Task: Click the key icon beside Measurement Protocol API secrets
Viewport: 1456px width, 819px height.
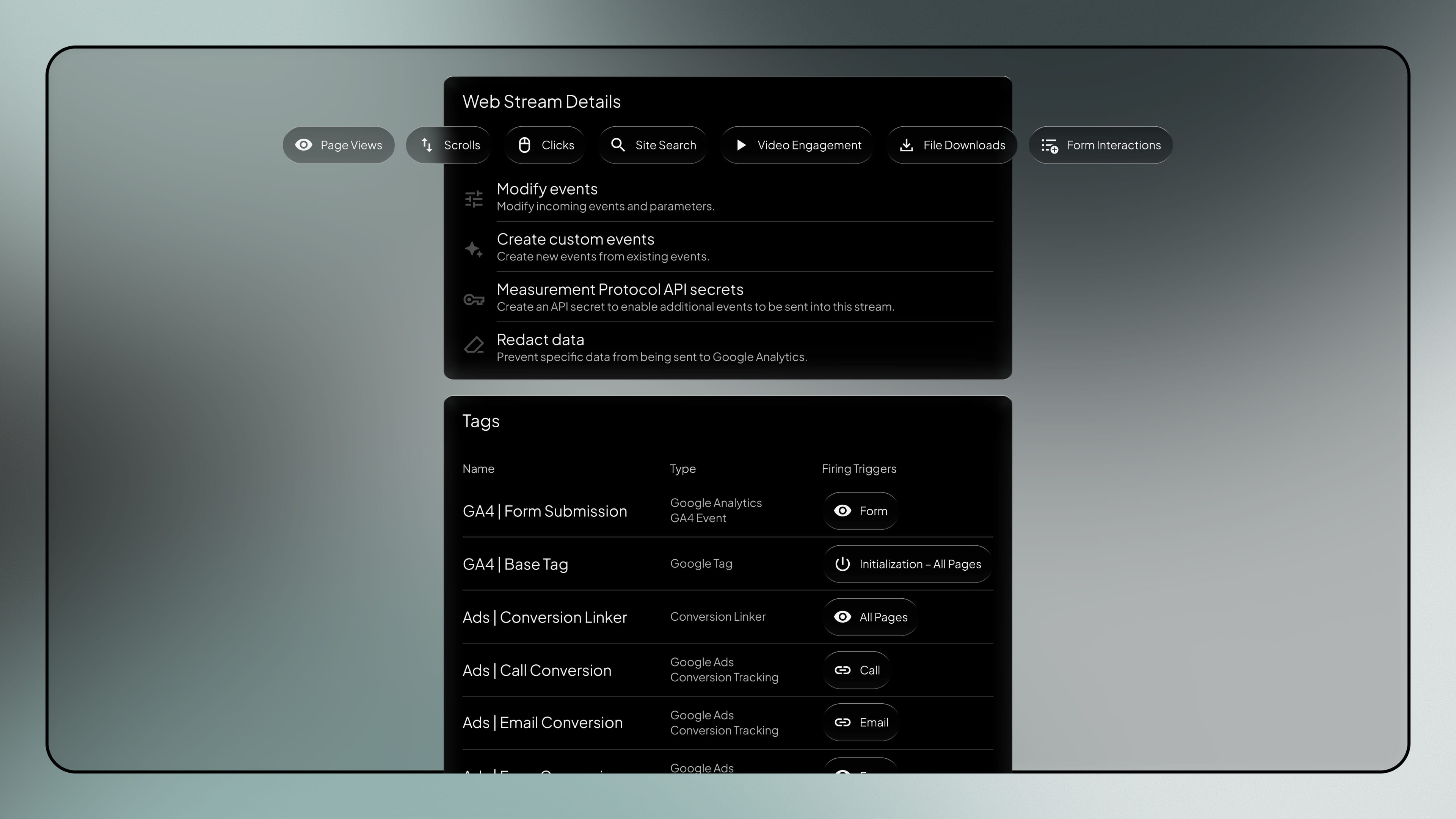Action: click(x=474, y=299)
